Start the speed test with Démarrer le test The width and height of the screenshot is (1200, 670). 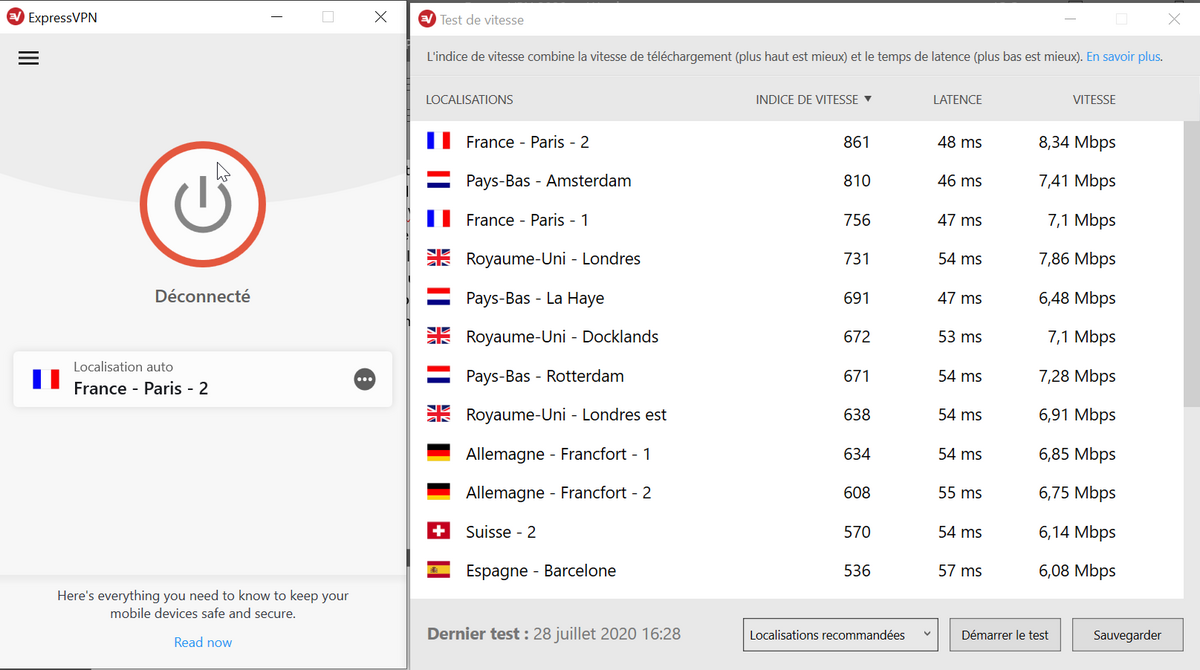pos(1005,635)
